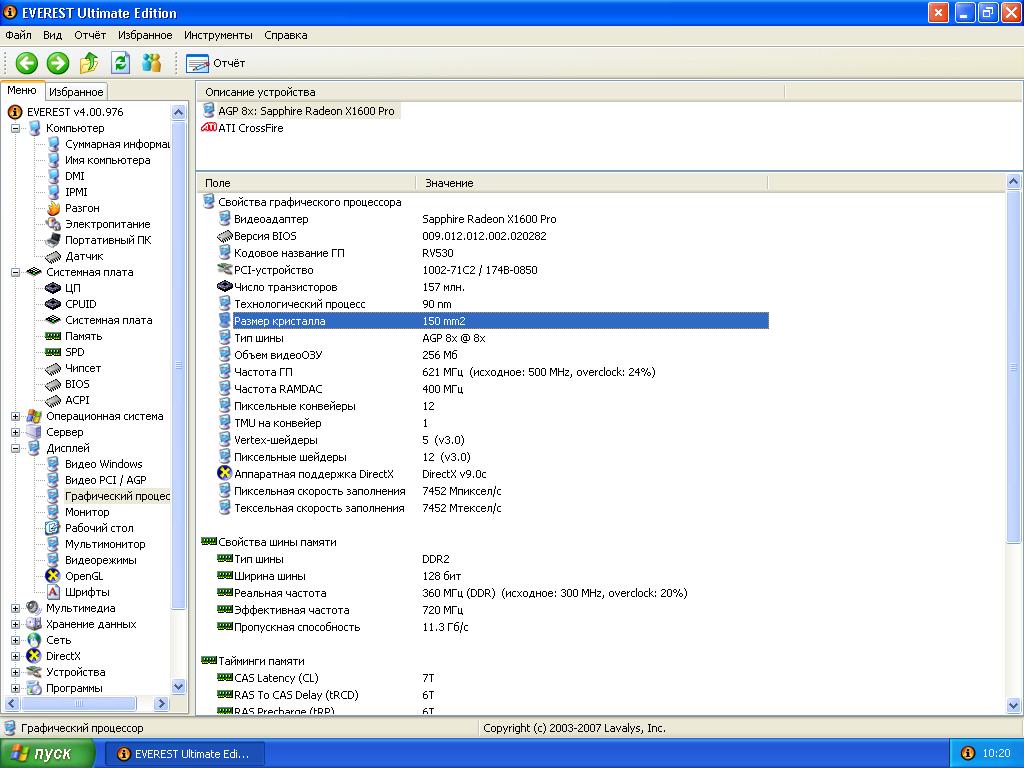Screen dimensions: 1024x768
Task: Collapse the Компьютер tree node
Action: click(x=16, y=128)
